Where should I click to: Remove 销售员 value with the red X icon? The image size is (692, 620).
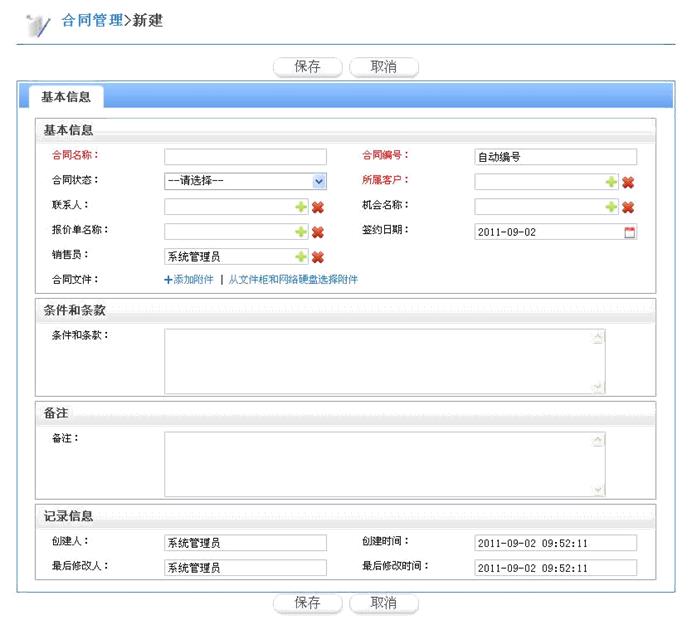coord(318,257)
